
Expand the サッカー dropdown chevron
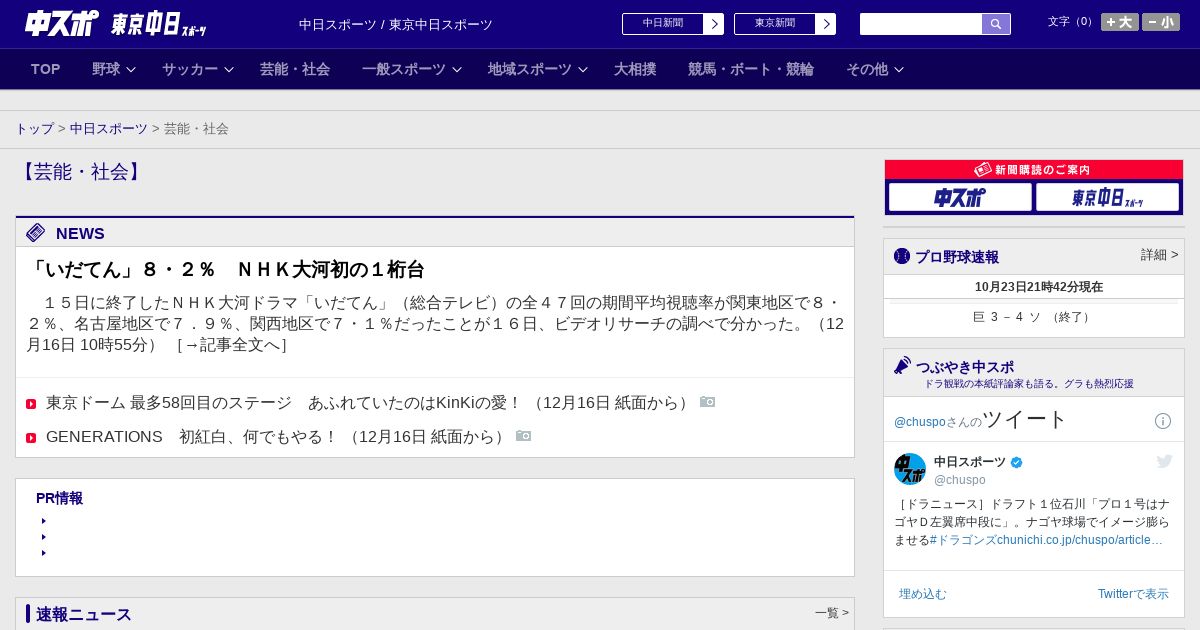click(x=229, y=70)
